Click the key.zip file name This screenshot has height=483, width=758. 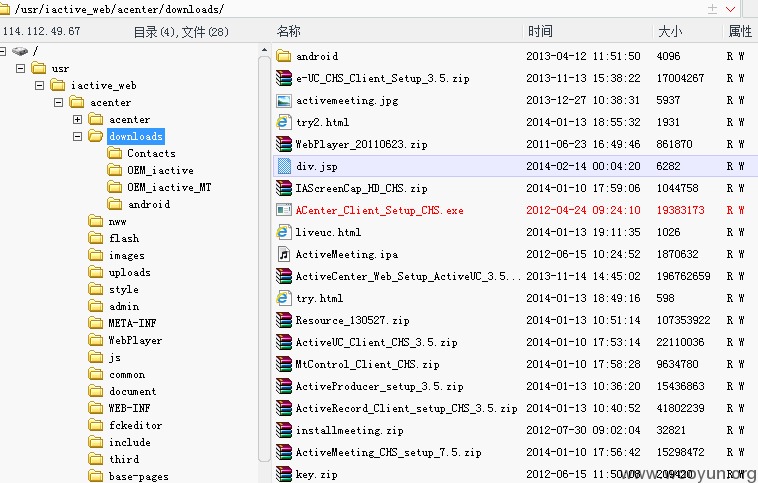tap(317, 474)
